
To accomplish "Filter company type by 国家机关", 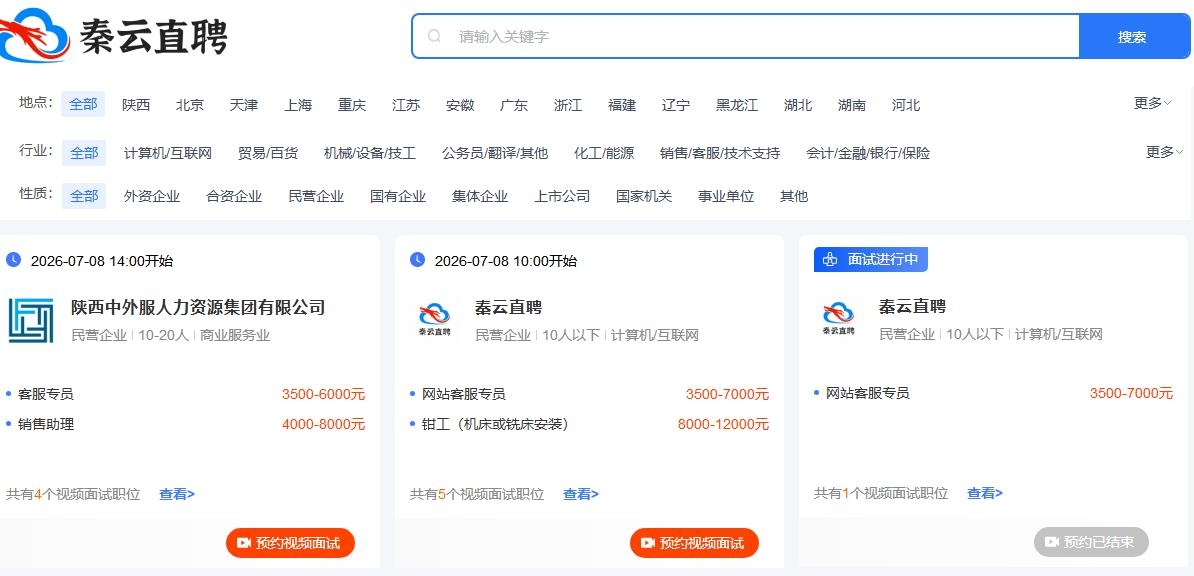I will (x=644, y=196).
